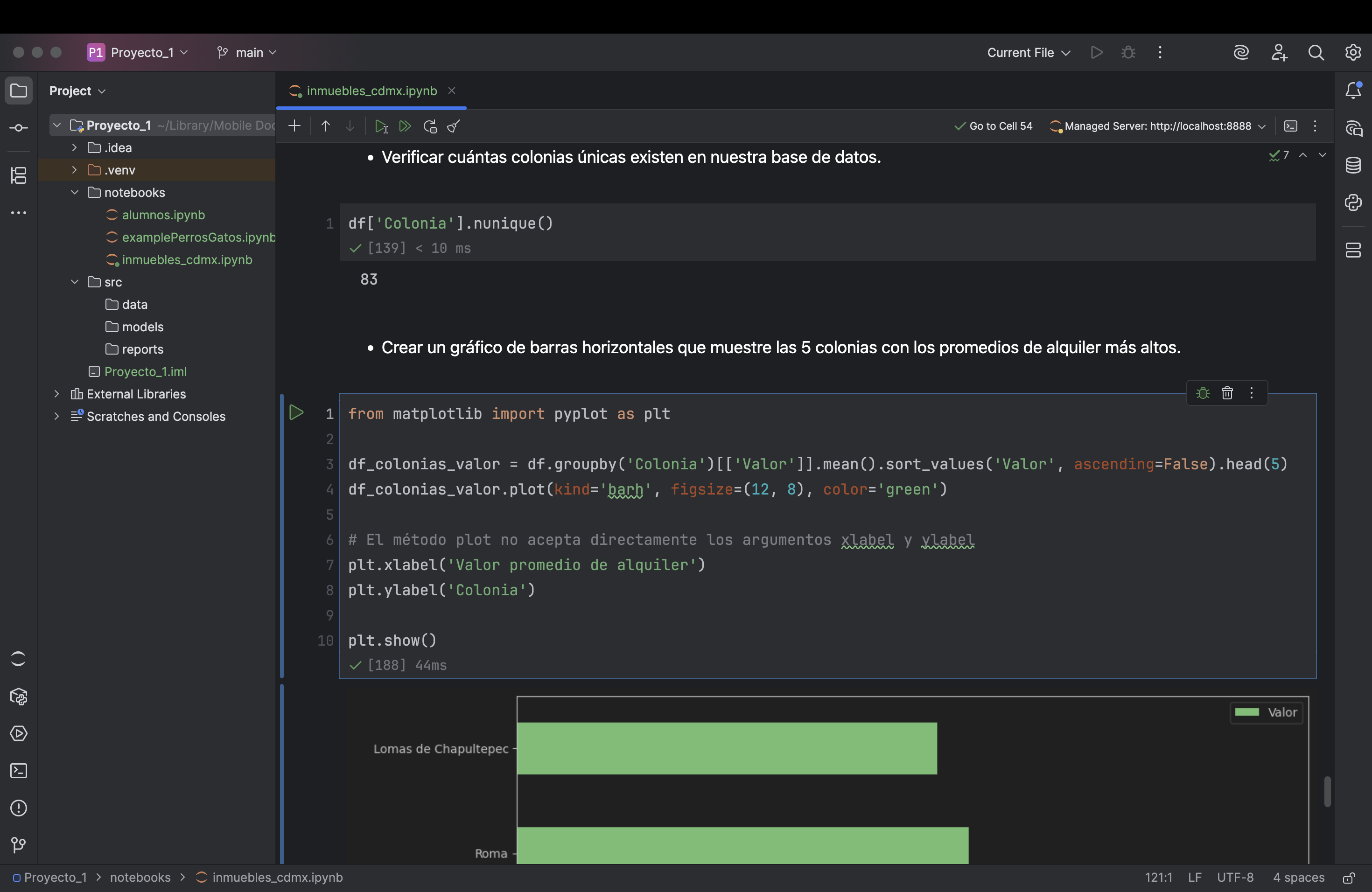Click notebooks in breadcrumb bar
This screenshot has height=892, width=1372.
140,878
